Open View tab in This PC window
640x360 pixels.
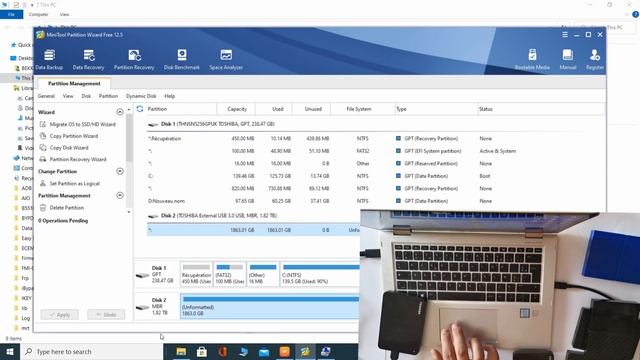pos(64,14)
